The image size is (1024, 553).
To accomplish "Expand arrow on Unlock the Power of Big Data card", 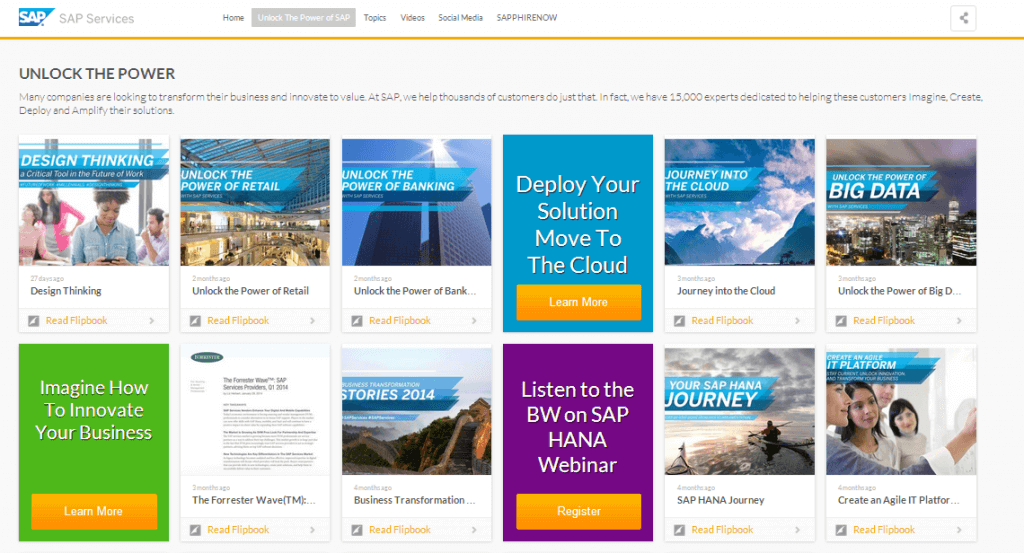I will (958, 321).
